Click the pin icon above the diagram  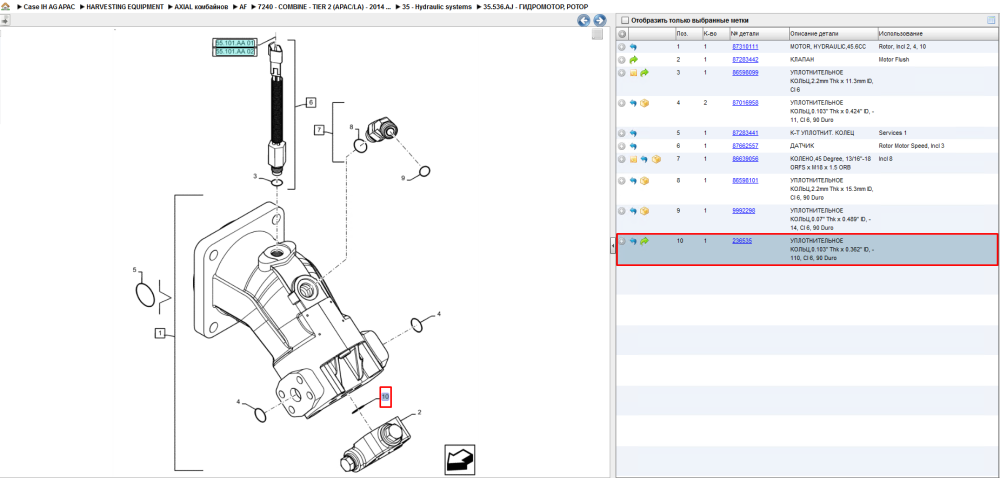click(4, 20)
